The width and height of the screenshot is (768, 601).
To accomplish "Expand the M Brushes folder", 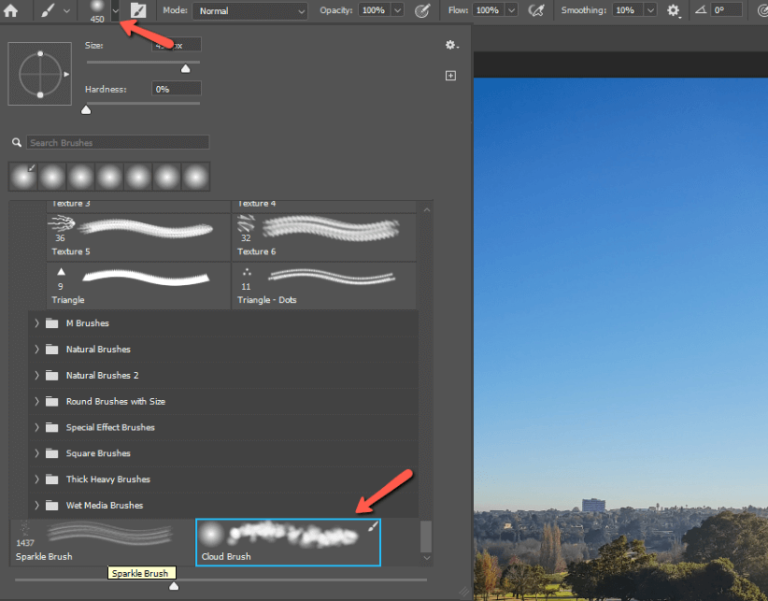I will (37, 323).
